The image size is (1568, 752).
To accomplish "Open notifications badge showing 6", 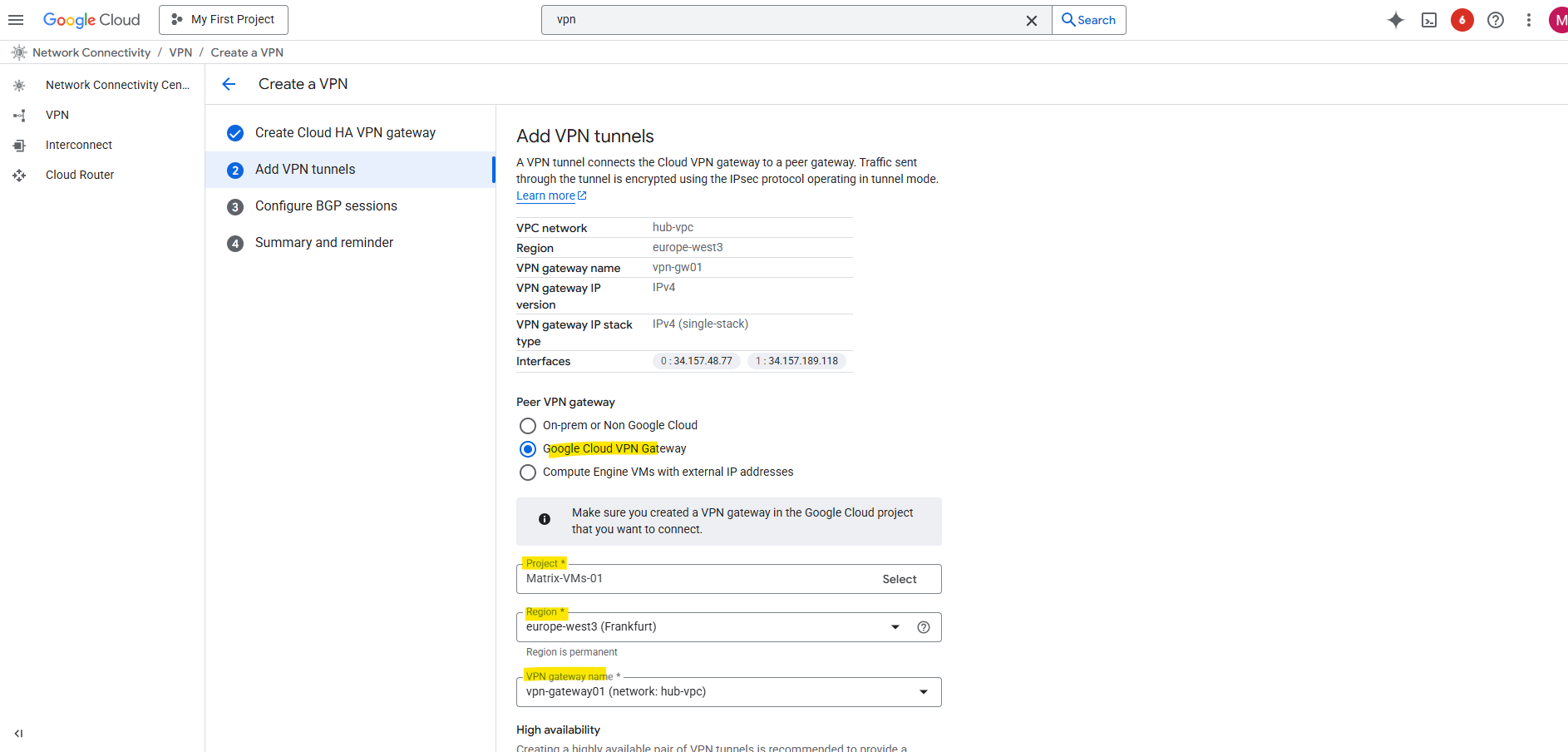I will tap(1462, 20).
